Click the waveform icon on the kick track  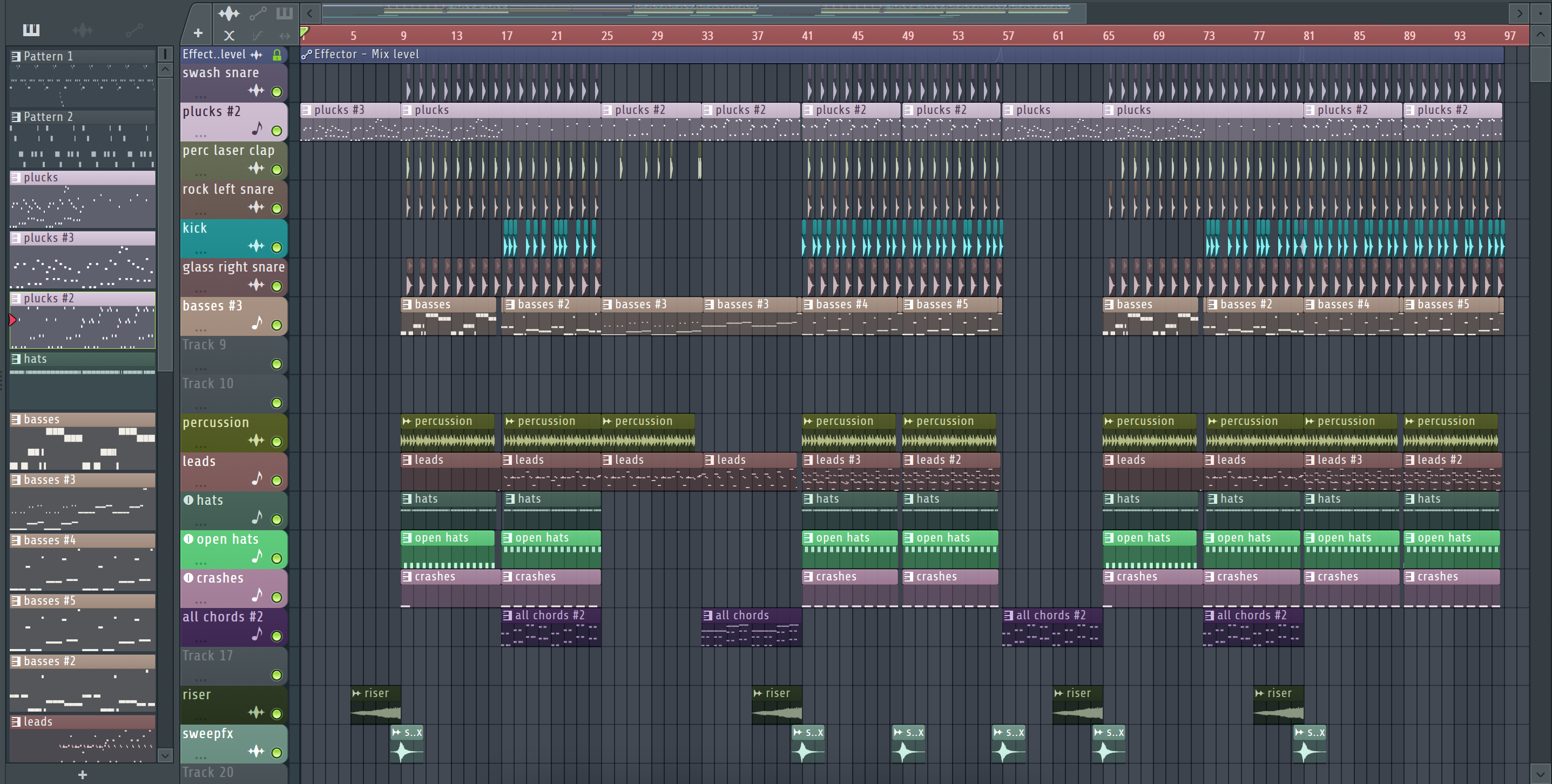[257, 246]
